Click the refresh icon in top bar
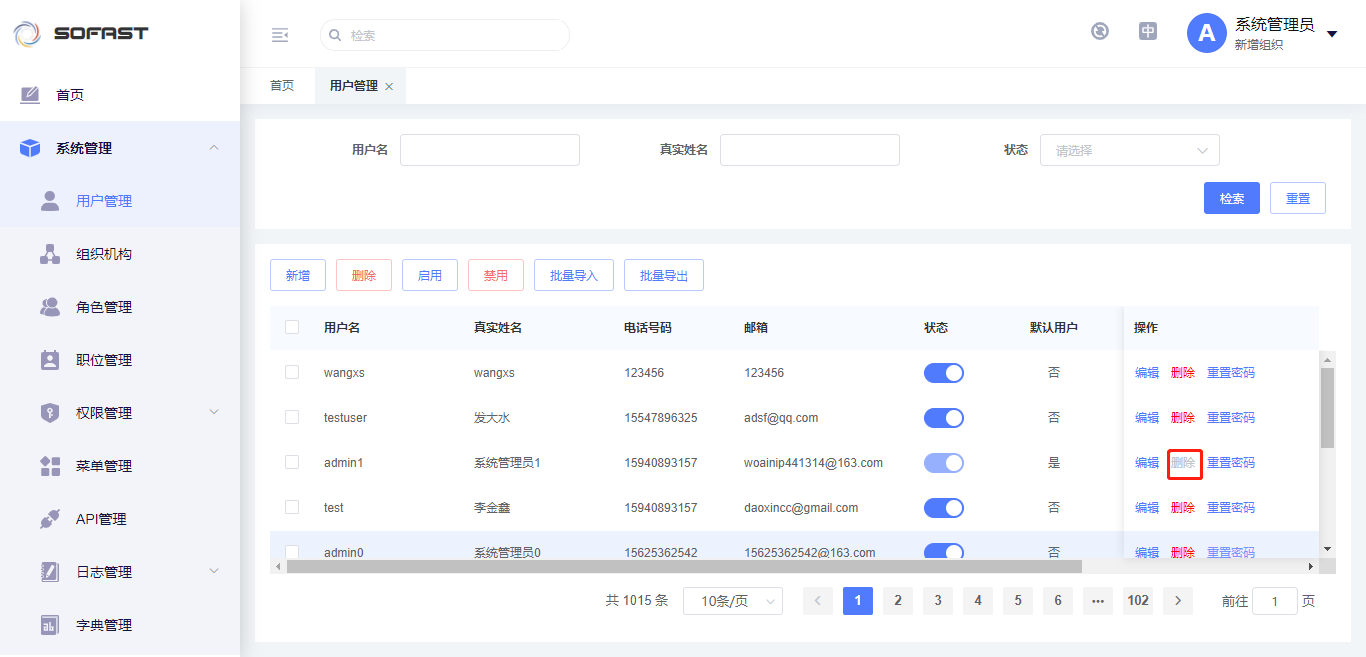 [1100, 31]
